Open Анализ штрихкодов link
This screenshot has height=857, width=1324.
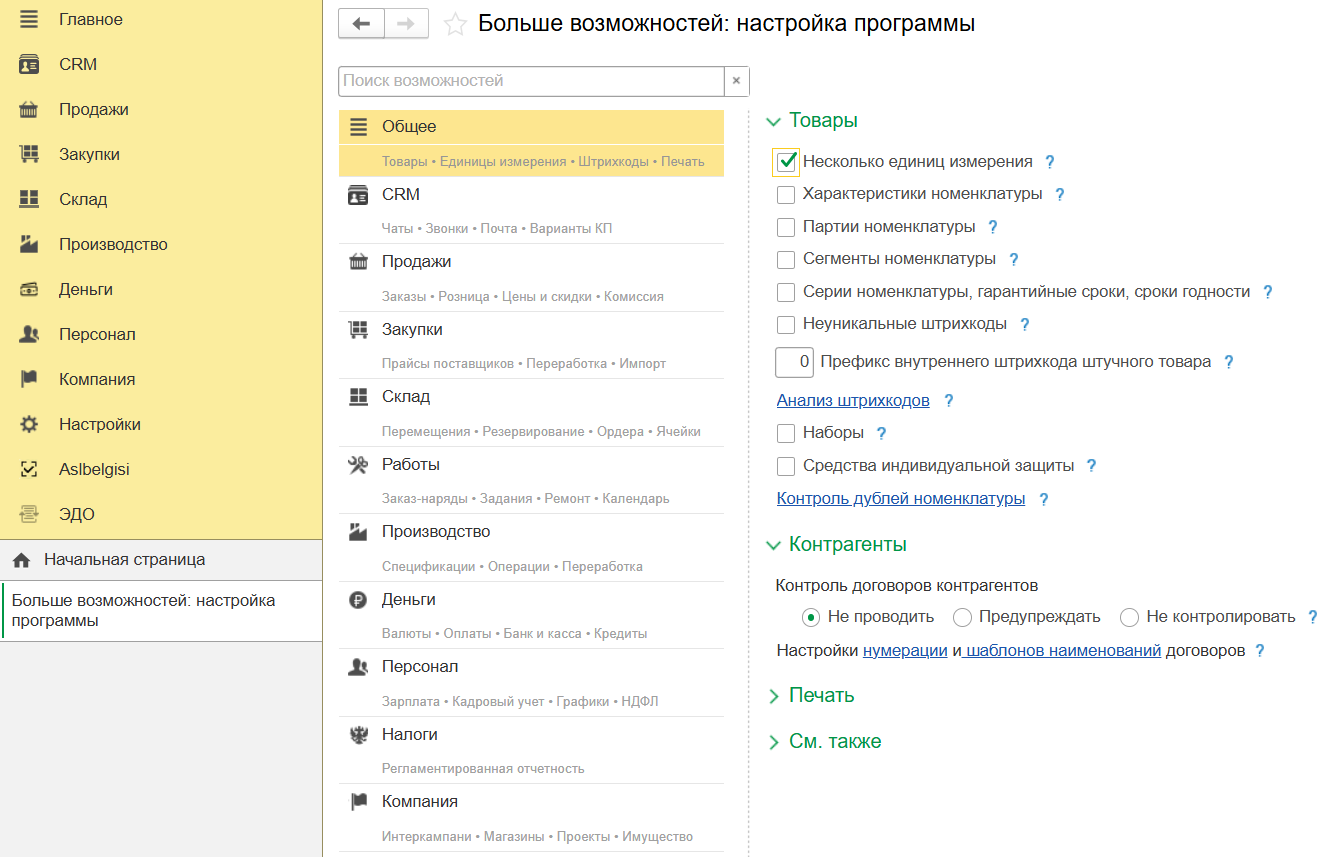853,401
